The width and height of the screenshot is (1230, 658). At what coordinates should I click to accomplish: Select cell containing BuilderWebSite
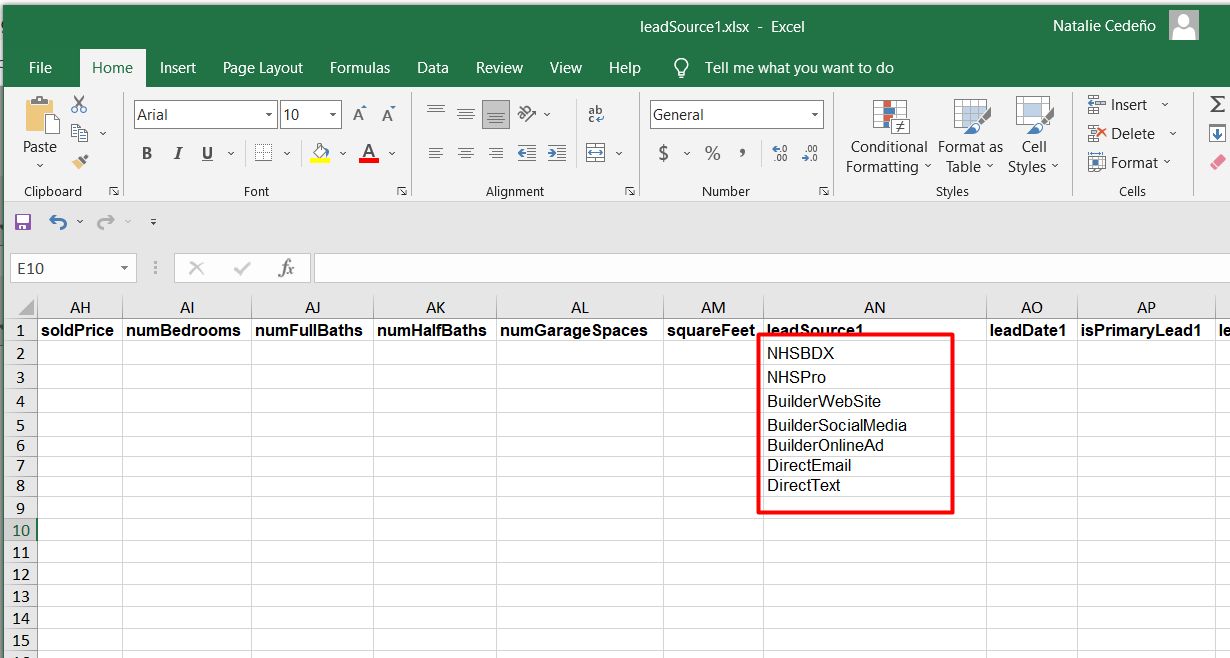(x=824, y=401)
